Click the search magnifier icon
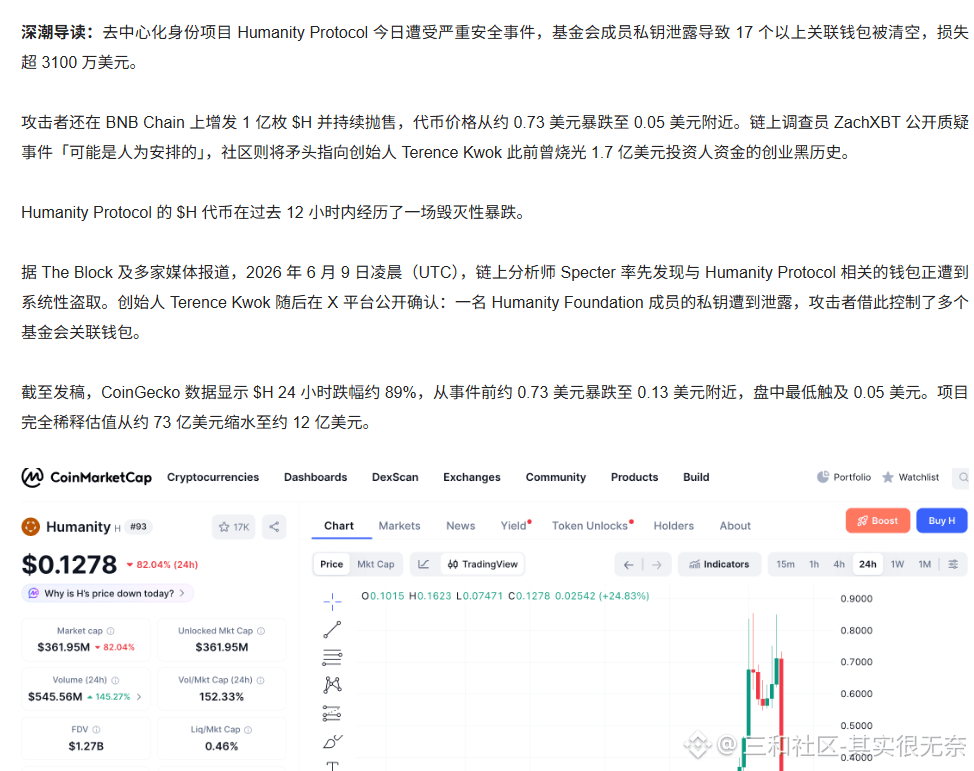Viewport: 974px width, 771px height. [x=963, y=477]
